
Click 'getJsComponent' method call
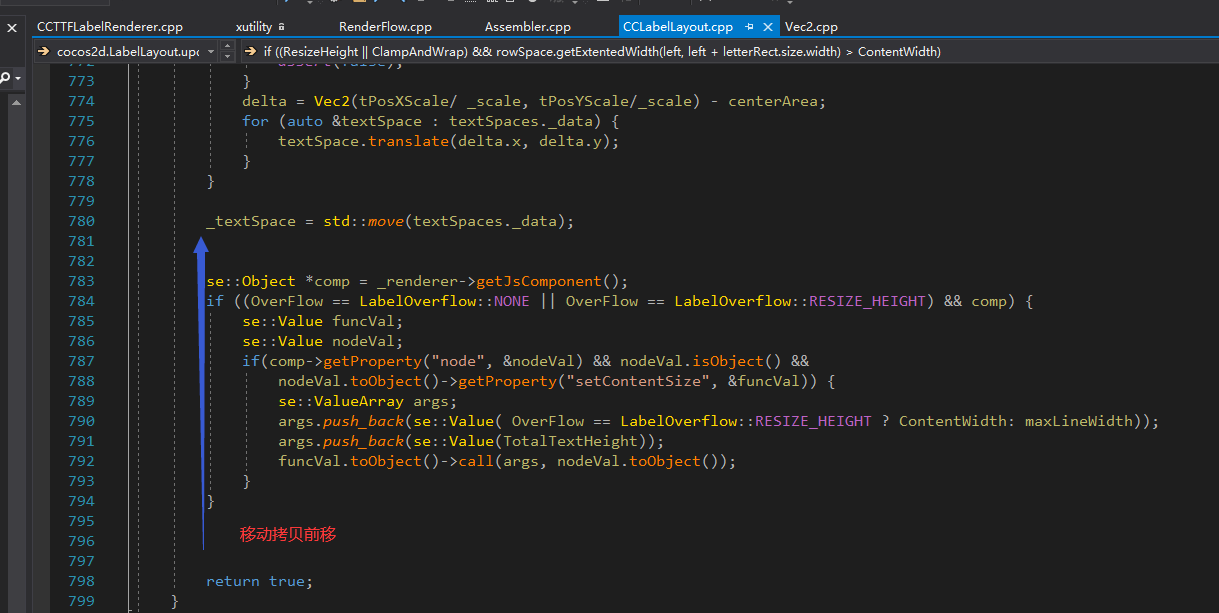(539, 281)
